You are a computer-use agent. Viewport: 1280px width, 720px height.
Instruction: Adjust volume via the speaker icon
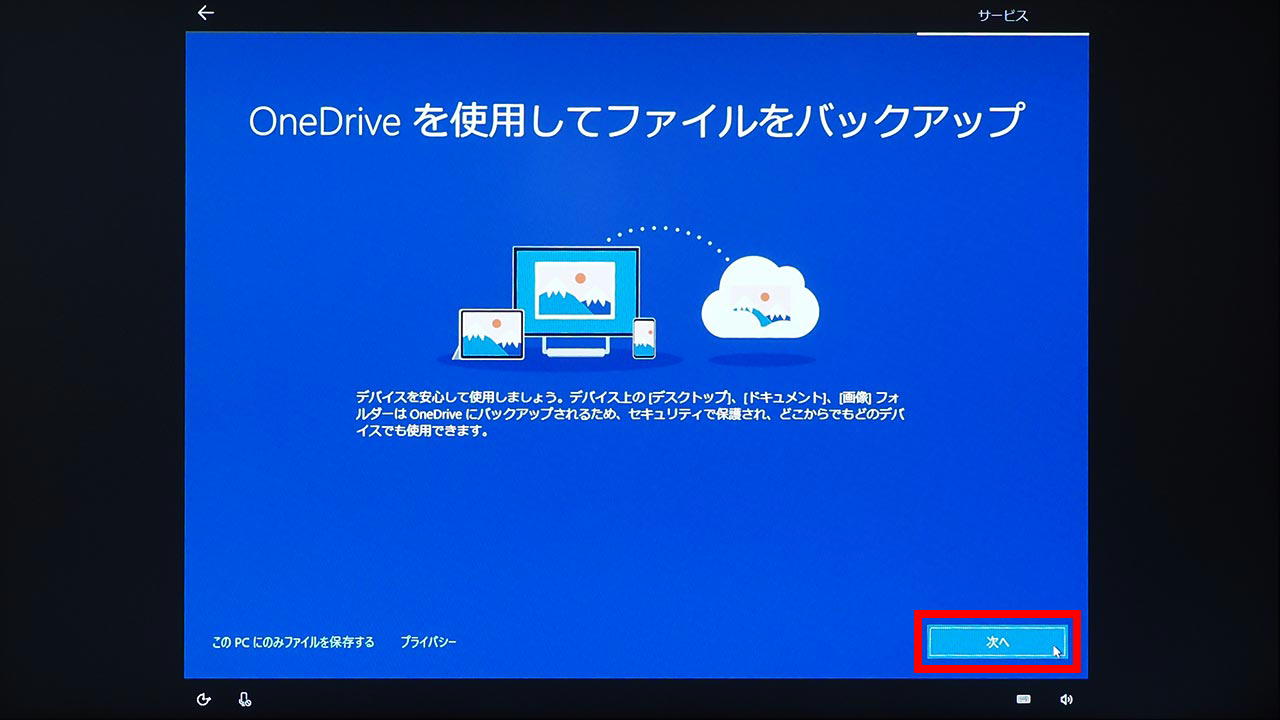(x=1067, y=700)
